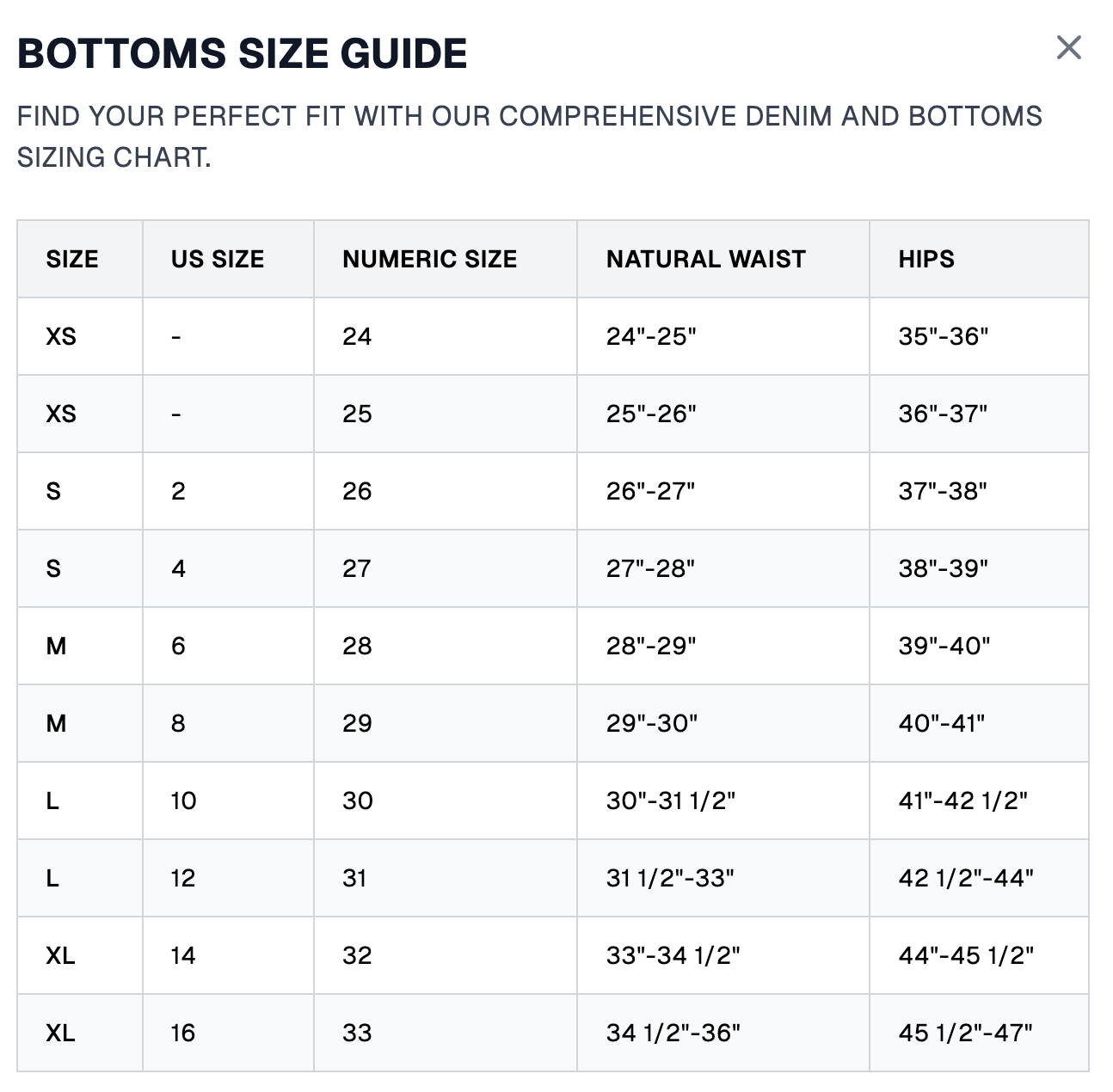Click the waist 30"-31 1/2" cell
This screenshot has height=1092, width=1113.
pyautogui.click(x=671, y=801)
